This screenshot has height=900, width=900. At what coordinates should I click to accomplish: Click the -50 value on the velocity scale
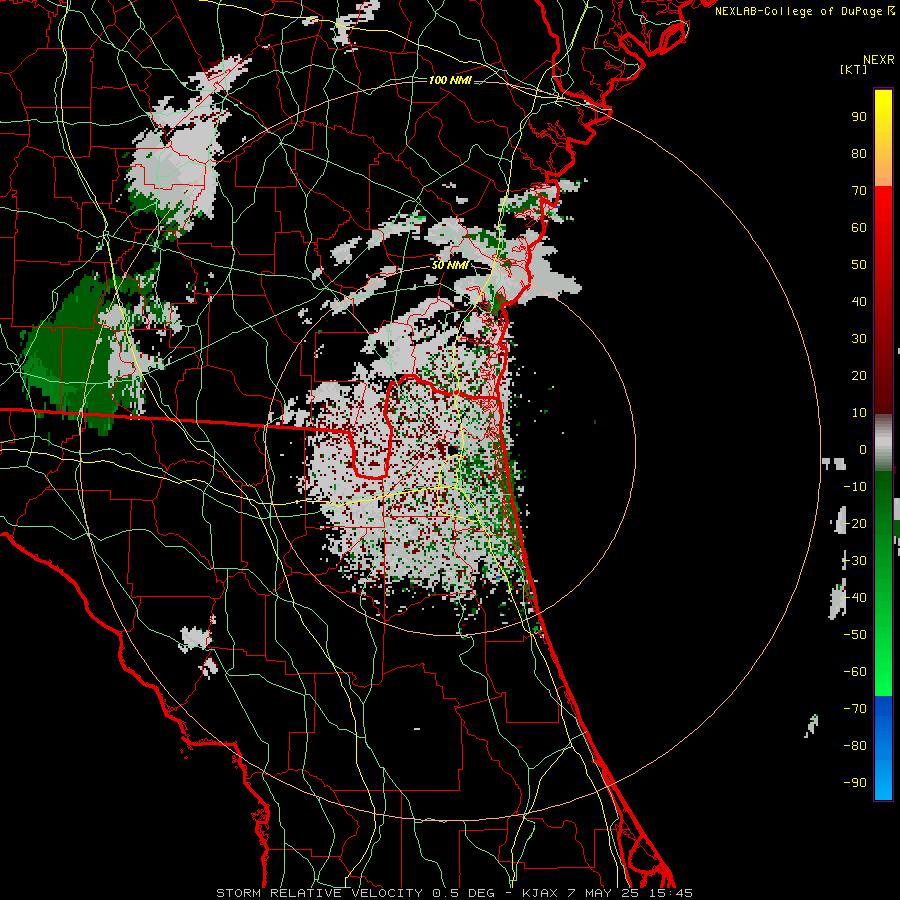(855, 635)
